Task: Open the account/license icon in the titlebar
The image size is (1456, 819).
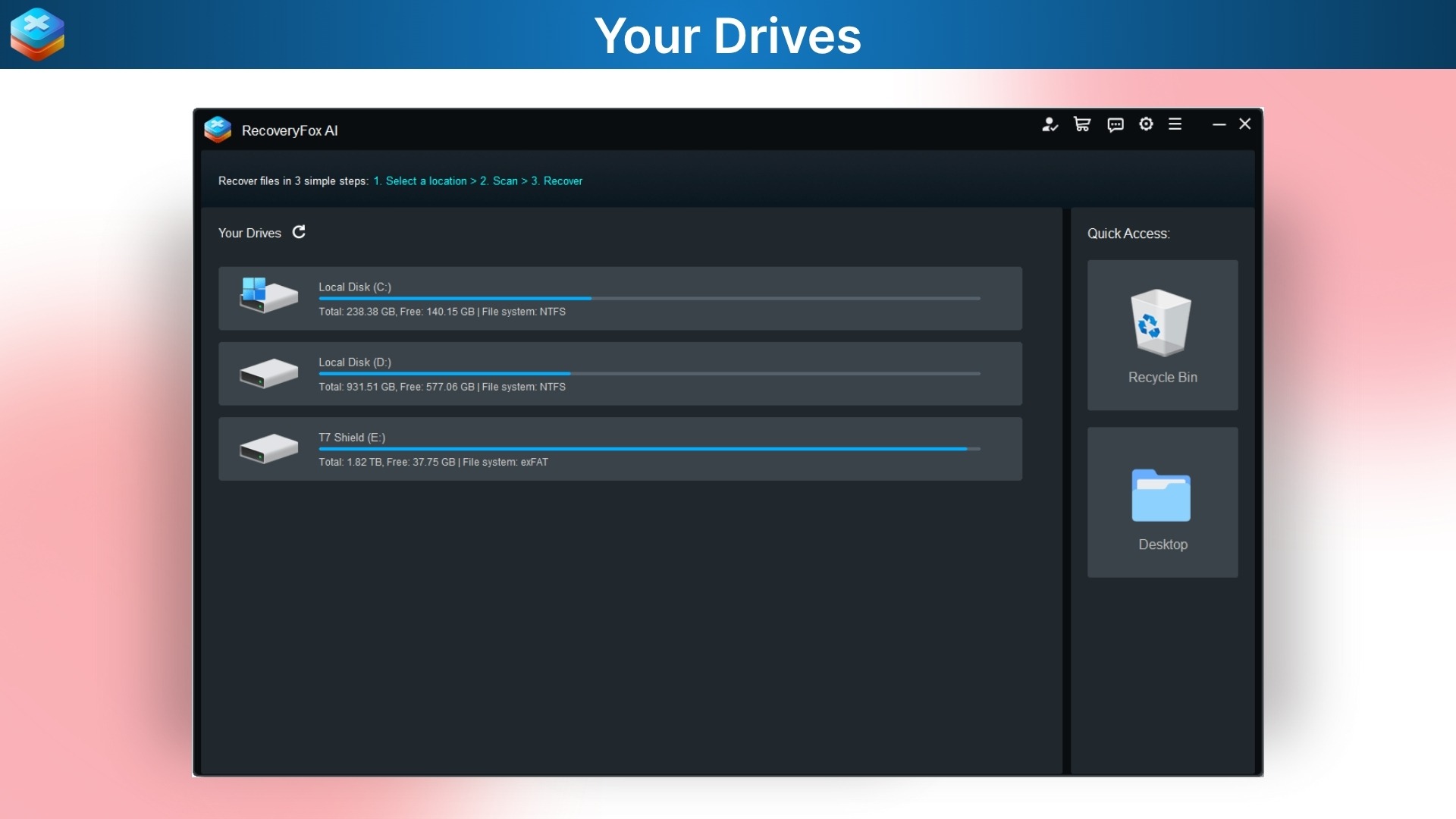Action: (x=1050, y=124)
